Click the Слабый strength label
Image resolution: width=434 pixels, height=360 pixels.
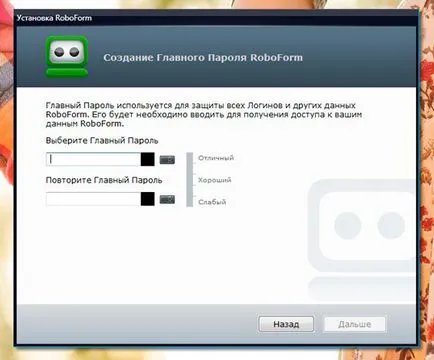(x=212, y=202)
